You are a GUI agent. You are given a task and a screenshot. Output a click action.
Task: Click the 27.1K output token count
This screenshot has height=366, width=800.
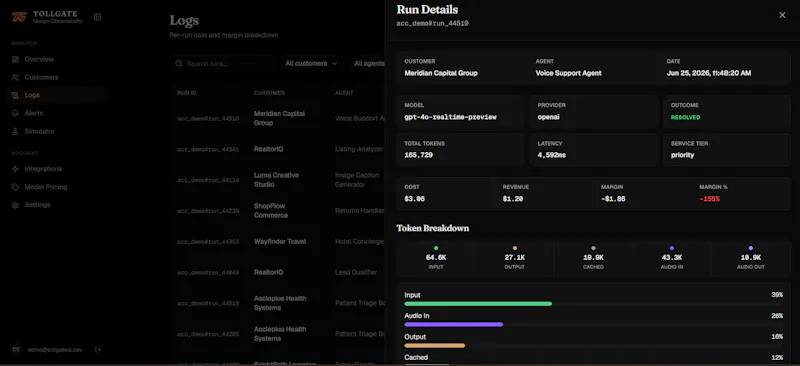[x=515, y=257]
